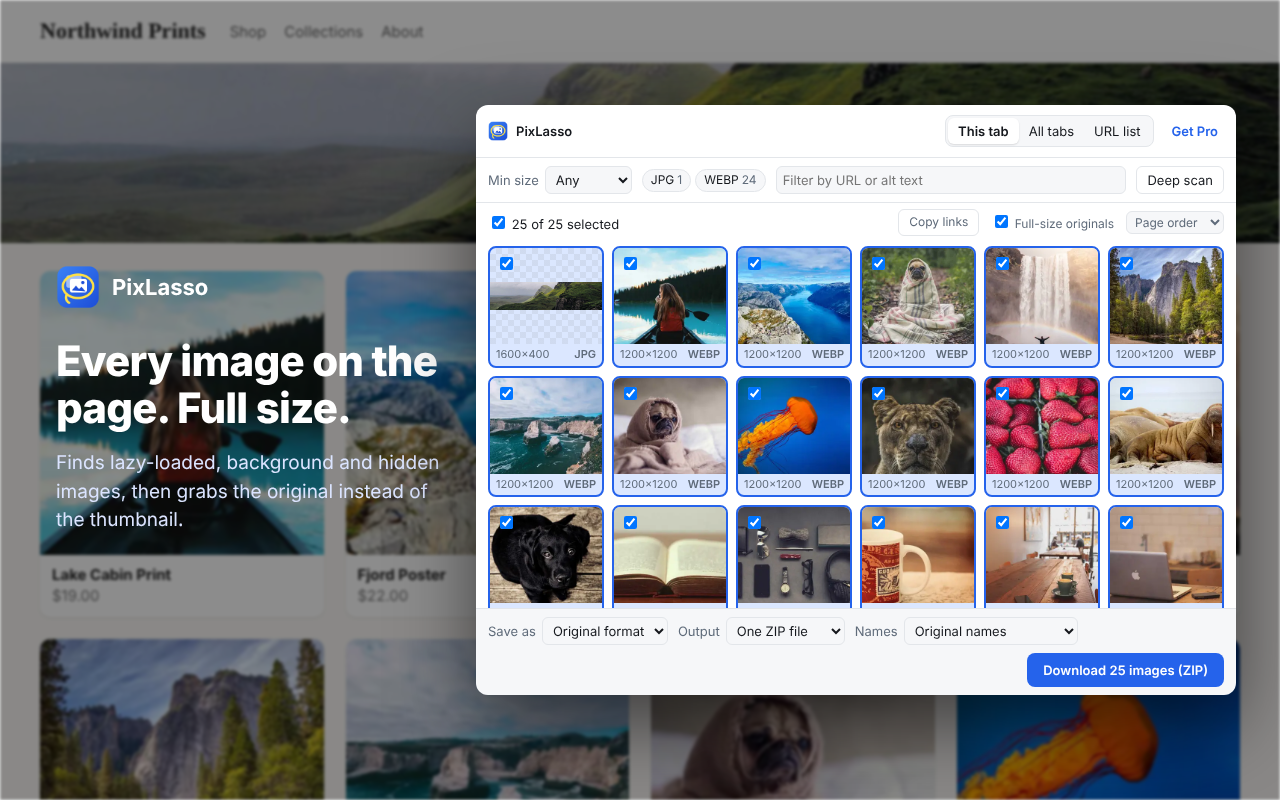Open the Page order sort dropdown
This screenshot has width=1280, height=800.
1175,222
